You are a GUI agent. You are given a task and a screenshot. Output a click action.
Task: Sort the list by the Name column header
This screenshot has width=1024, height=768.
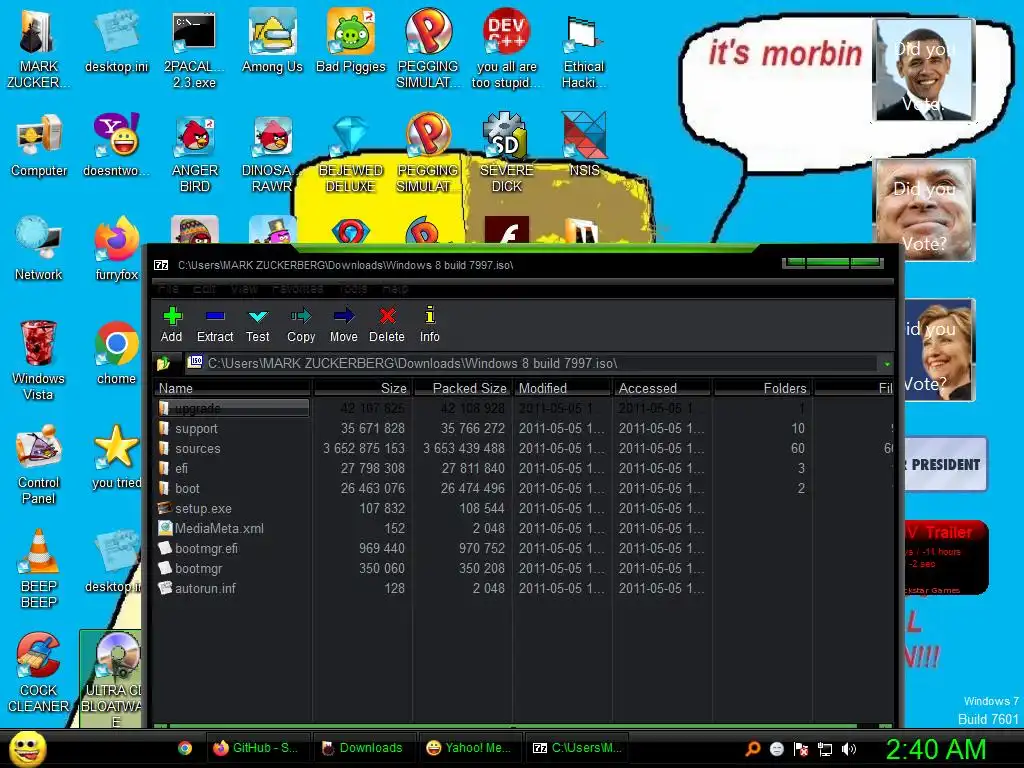point(232,388)
